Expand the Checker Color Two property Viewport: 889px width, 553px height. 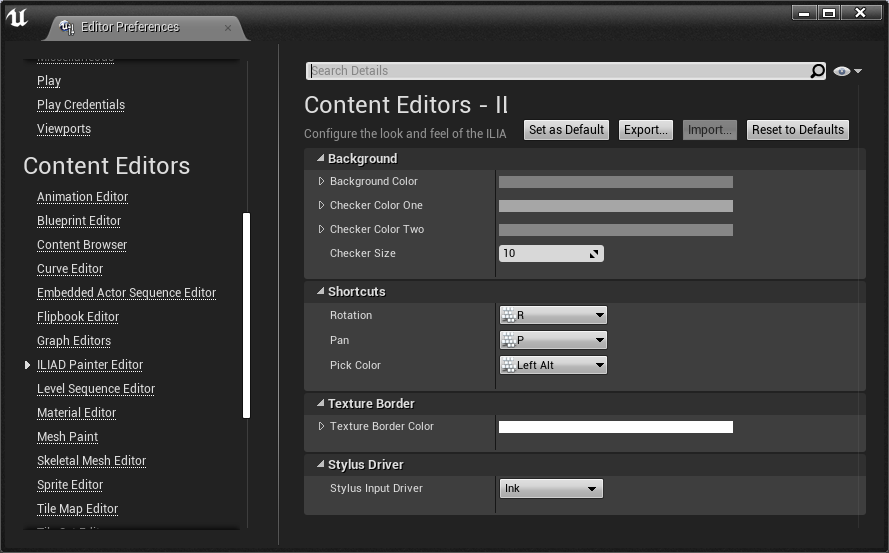click(x=321, y=229)
